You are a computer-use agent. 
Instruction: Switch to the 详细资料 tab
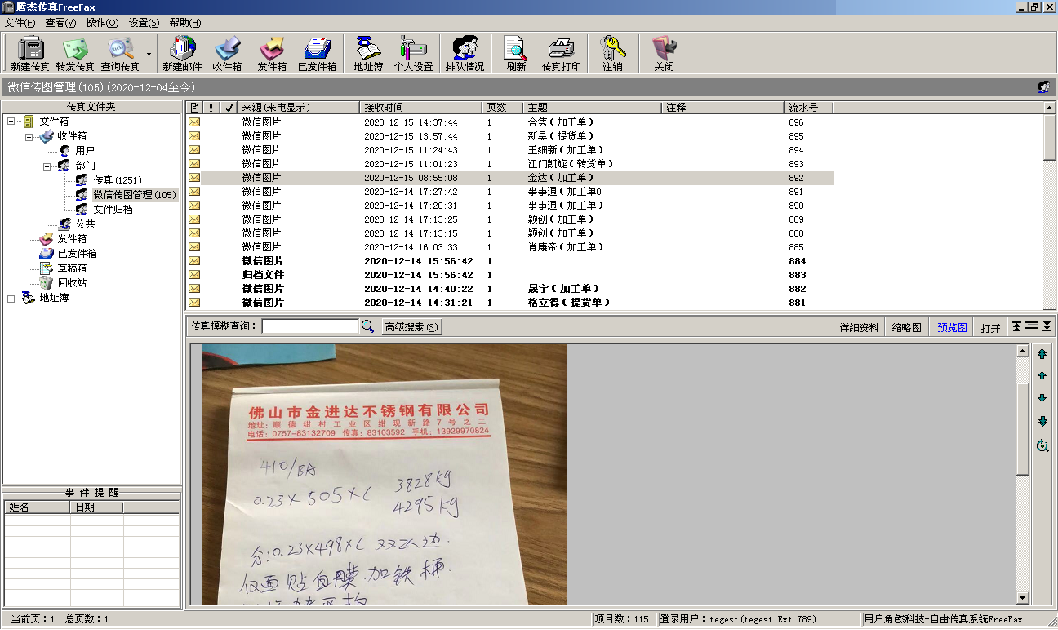(x=859, y=328)
